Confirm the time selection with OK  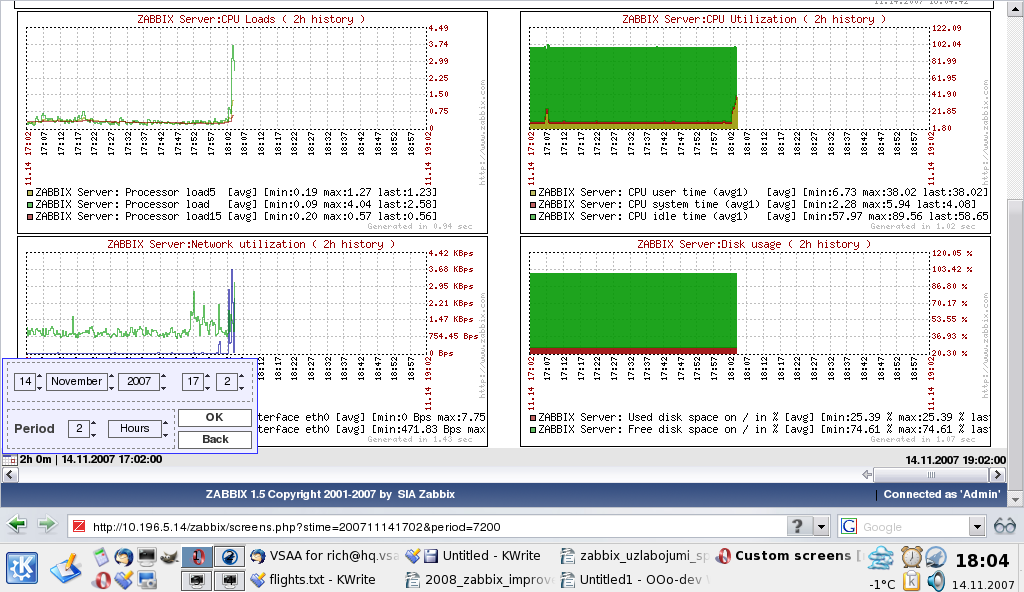pos(214,418)
